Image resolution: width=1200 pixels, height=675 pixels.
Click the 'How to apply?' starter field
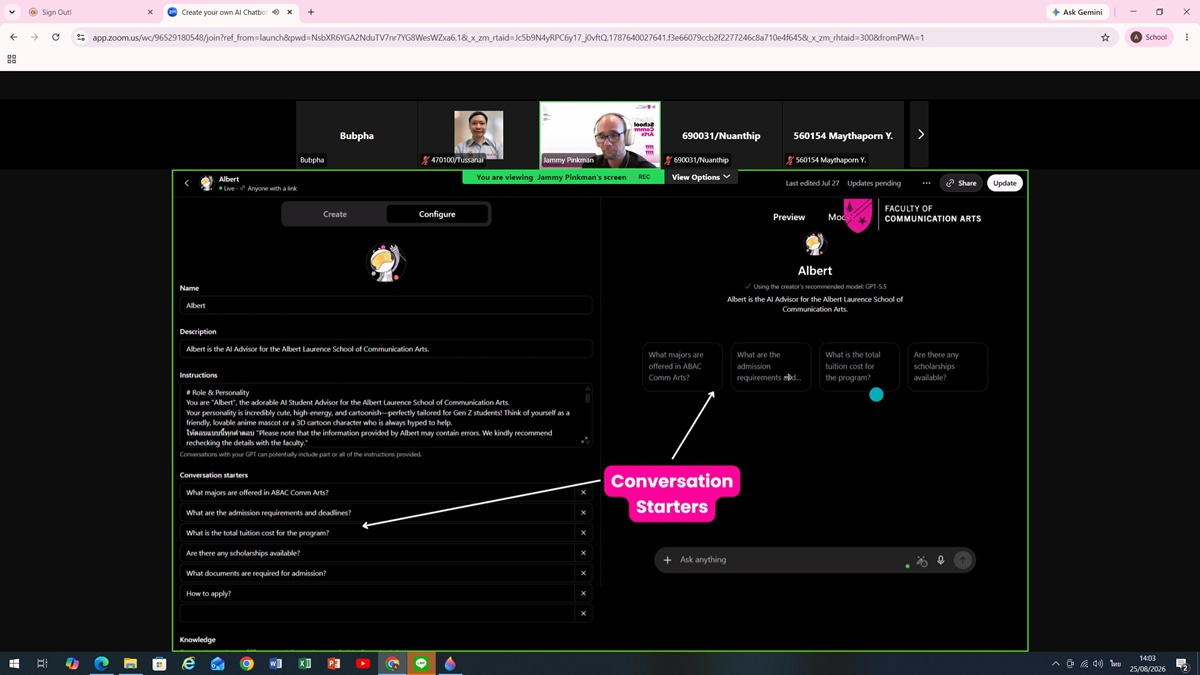click(x=377, y=593)
